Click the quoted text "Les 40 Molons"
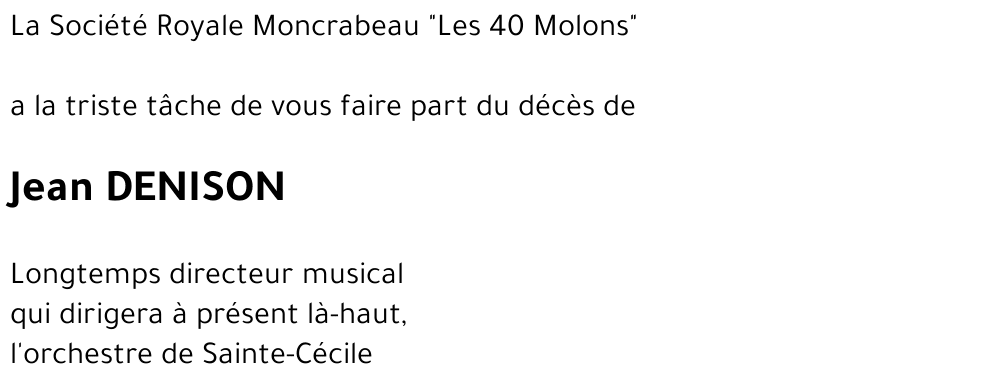Image resolution: width=1000 pixels, height=384 pixels. 534,26
